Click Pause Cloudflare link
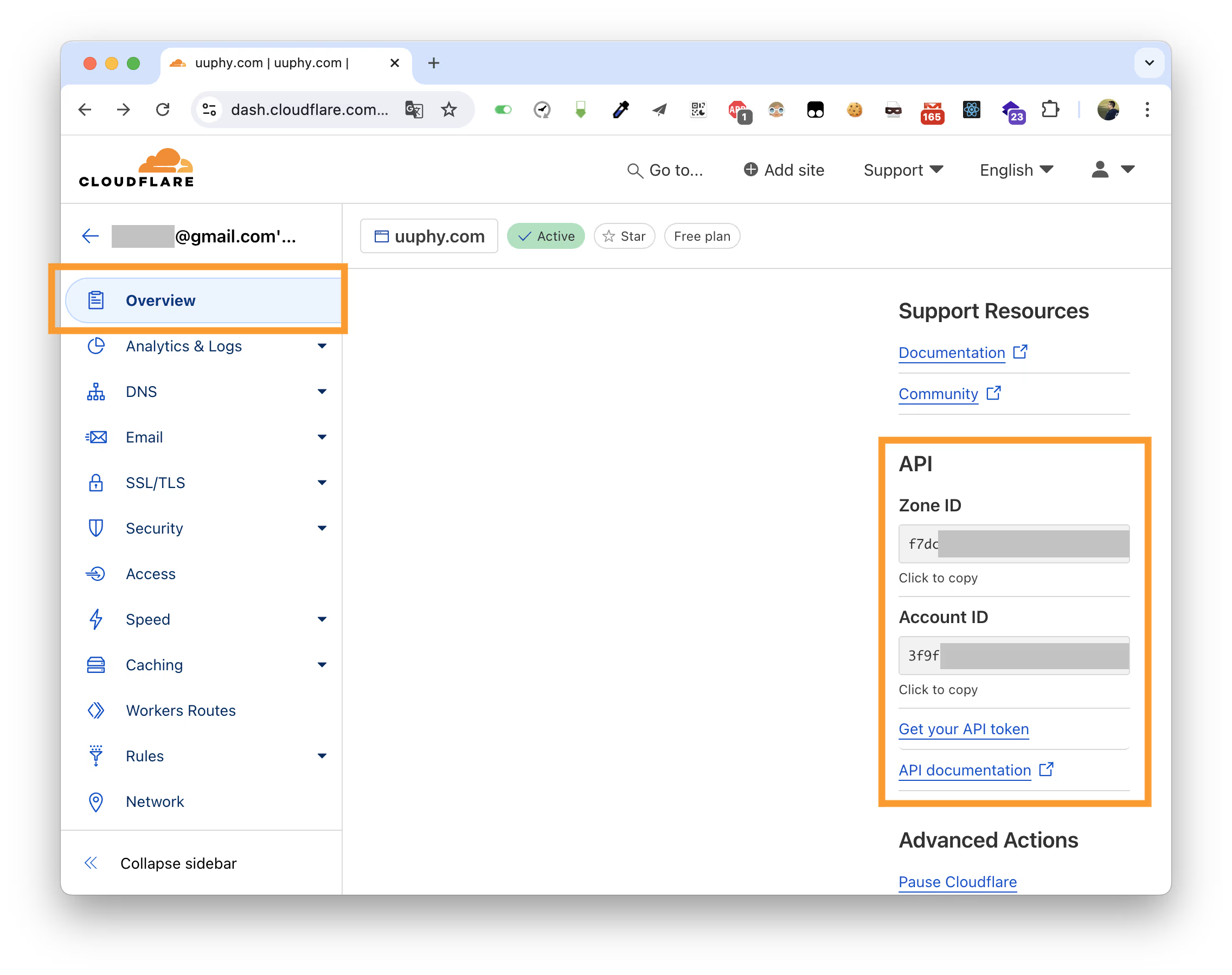The image size is (1232, 975). click(x=958, y=882)
